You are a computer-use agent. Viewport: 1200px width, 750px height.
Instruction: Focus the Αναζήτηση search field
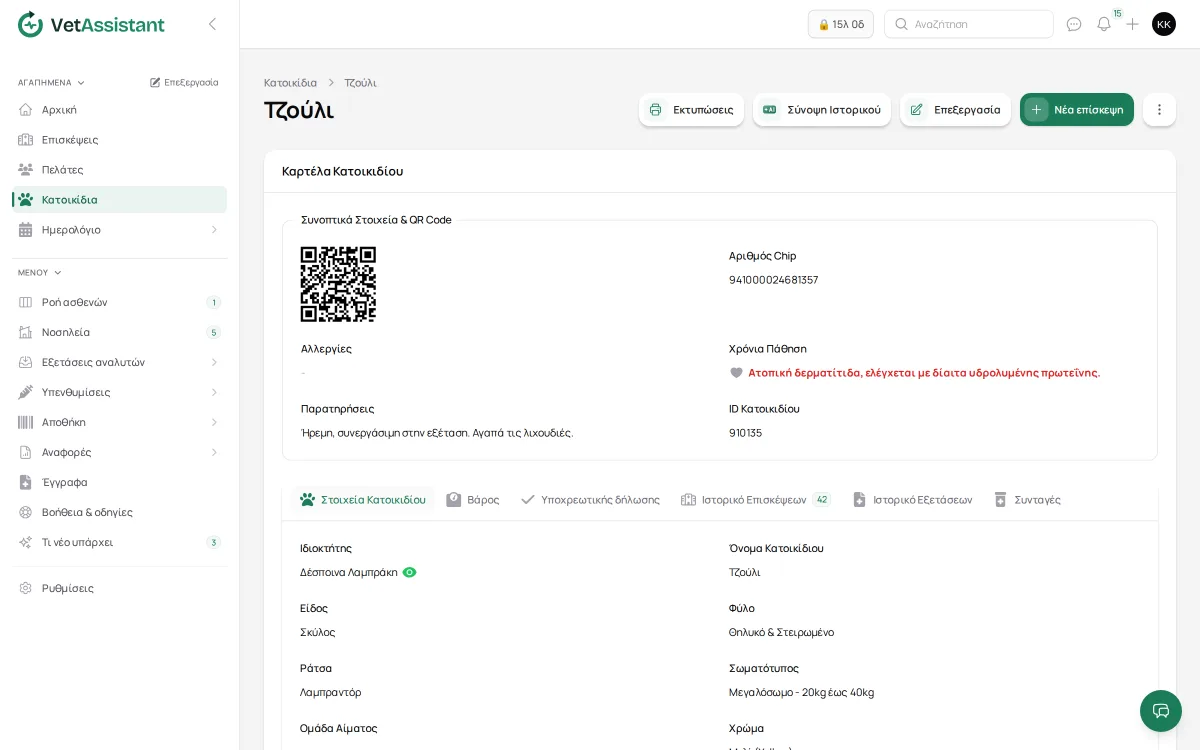[969, 24]
